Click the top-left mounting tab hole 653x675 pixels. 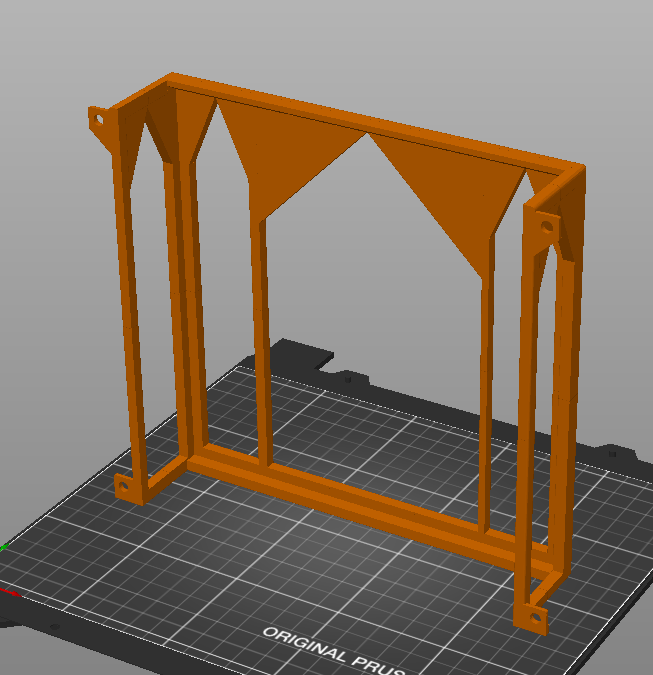pyautogui.click(x=99, y=119)
